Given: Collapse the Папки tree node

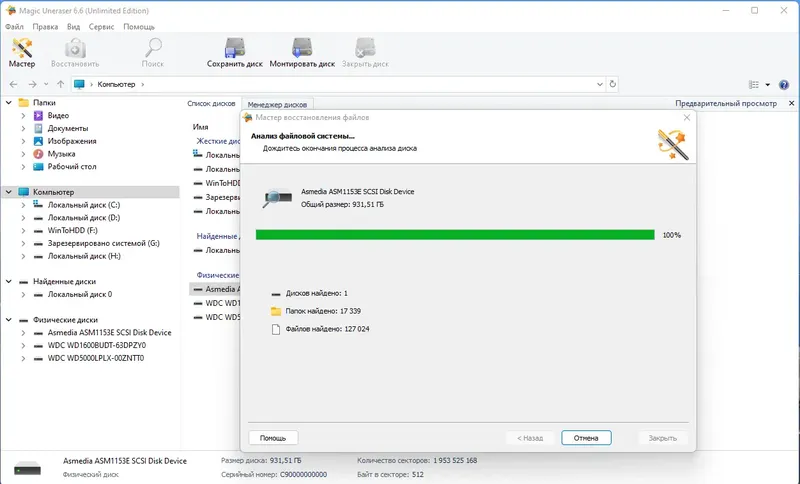Looking at the screenshot, I should (x=9, y=103).
